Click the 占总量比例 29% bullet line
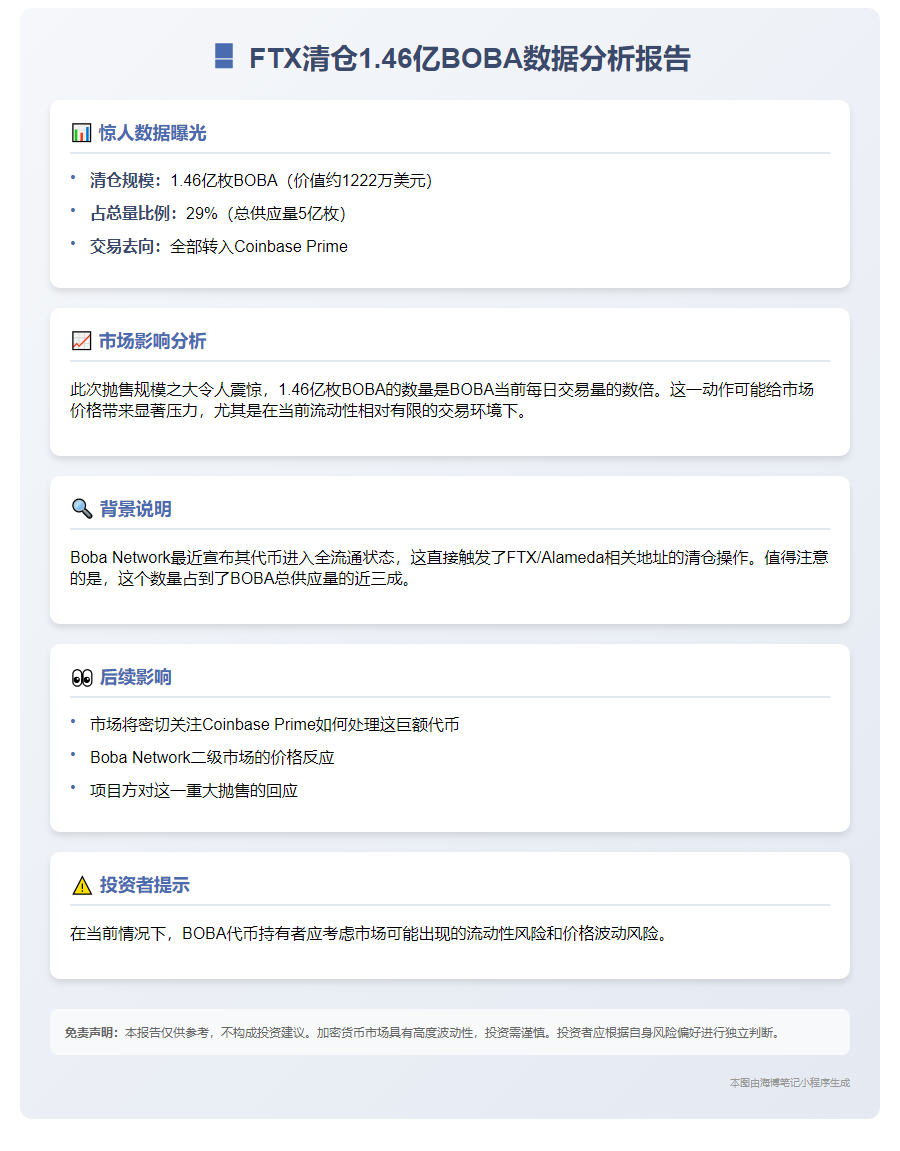Image resolution: width=900 pixels, height=1151 pixels. pos(218,214)
